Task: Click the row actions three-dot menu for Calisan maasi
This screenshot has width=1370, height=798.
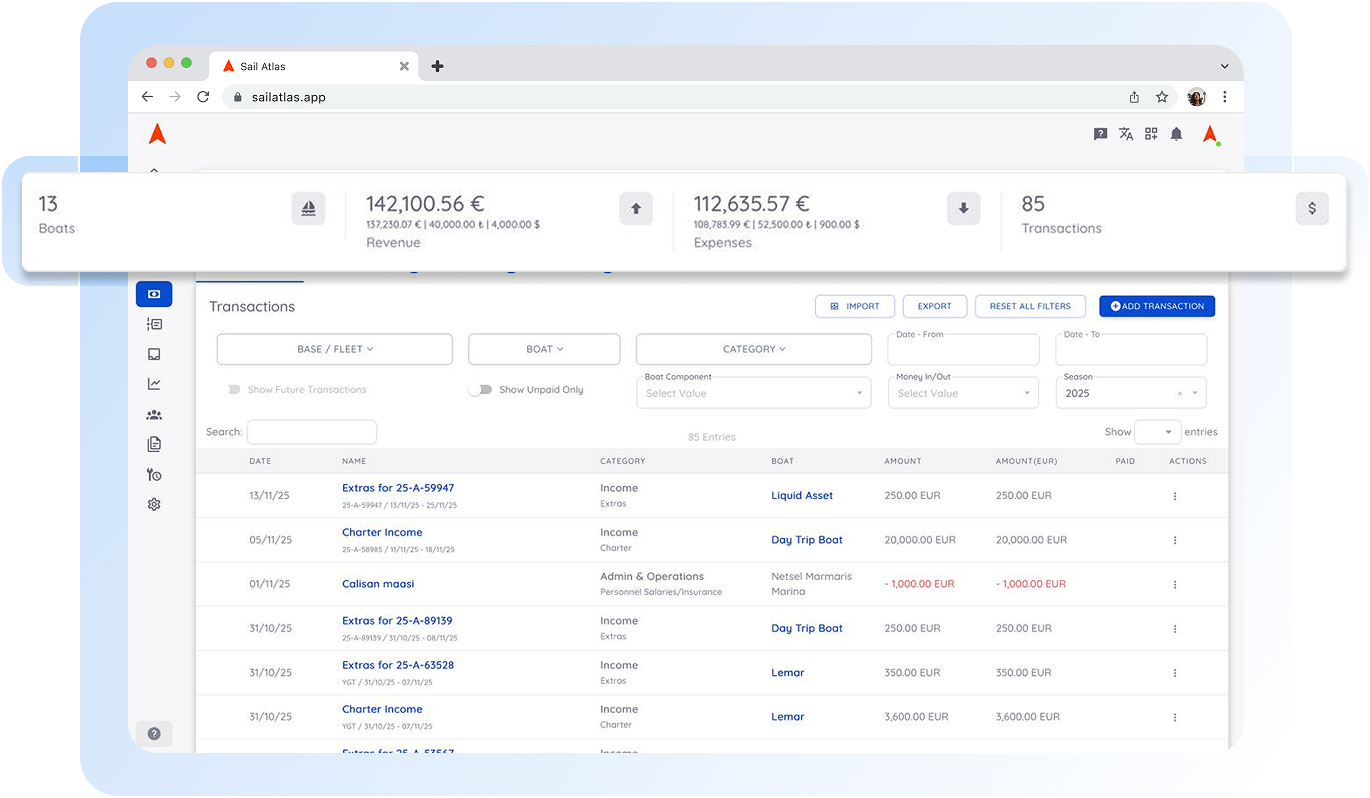Action: [x=1174, y=584]
